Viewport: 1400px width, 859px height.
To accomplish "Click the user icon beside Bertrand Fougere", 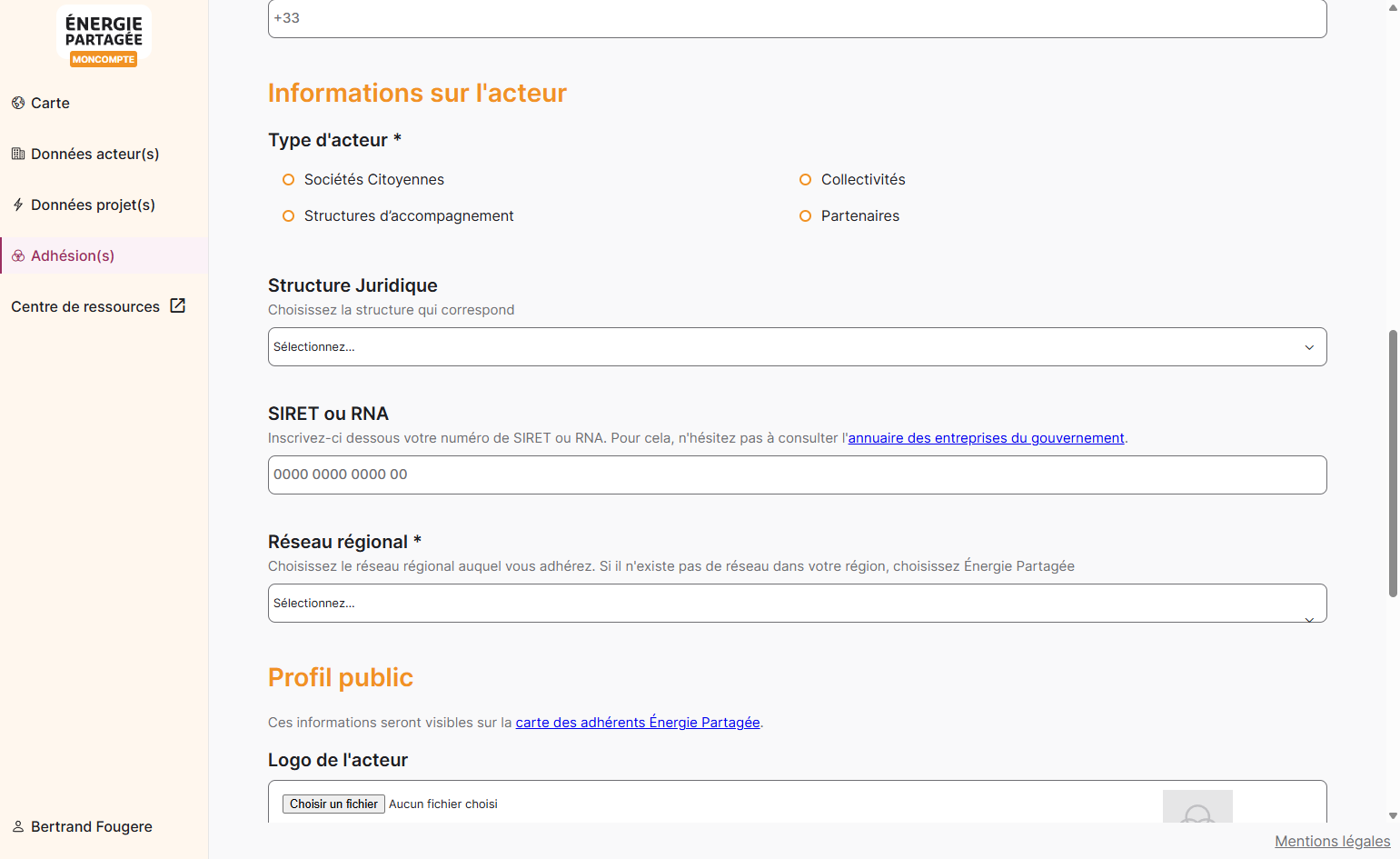I will point(18,826).
